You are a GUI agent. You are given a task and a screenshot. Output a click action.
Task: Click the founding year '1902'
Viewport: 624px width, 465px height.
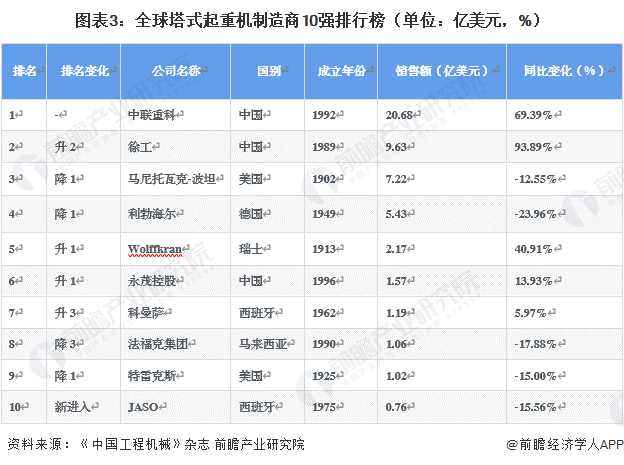324,179
